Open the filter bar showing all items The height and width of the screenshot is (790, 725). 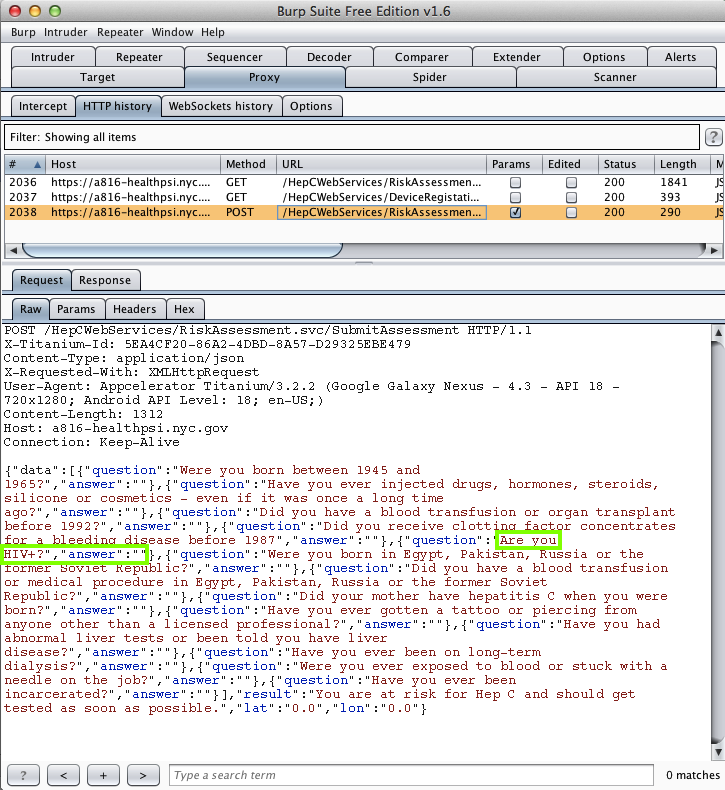350,137
